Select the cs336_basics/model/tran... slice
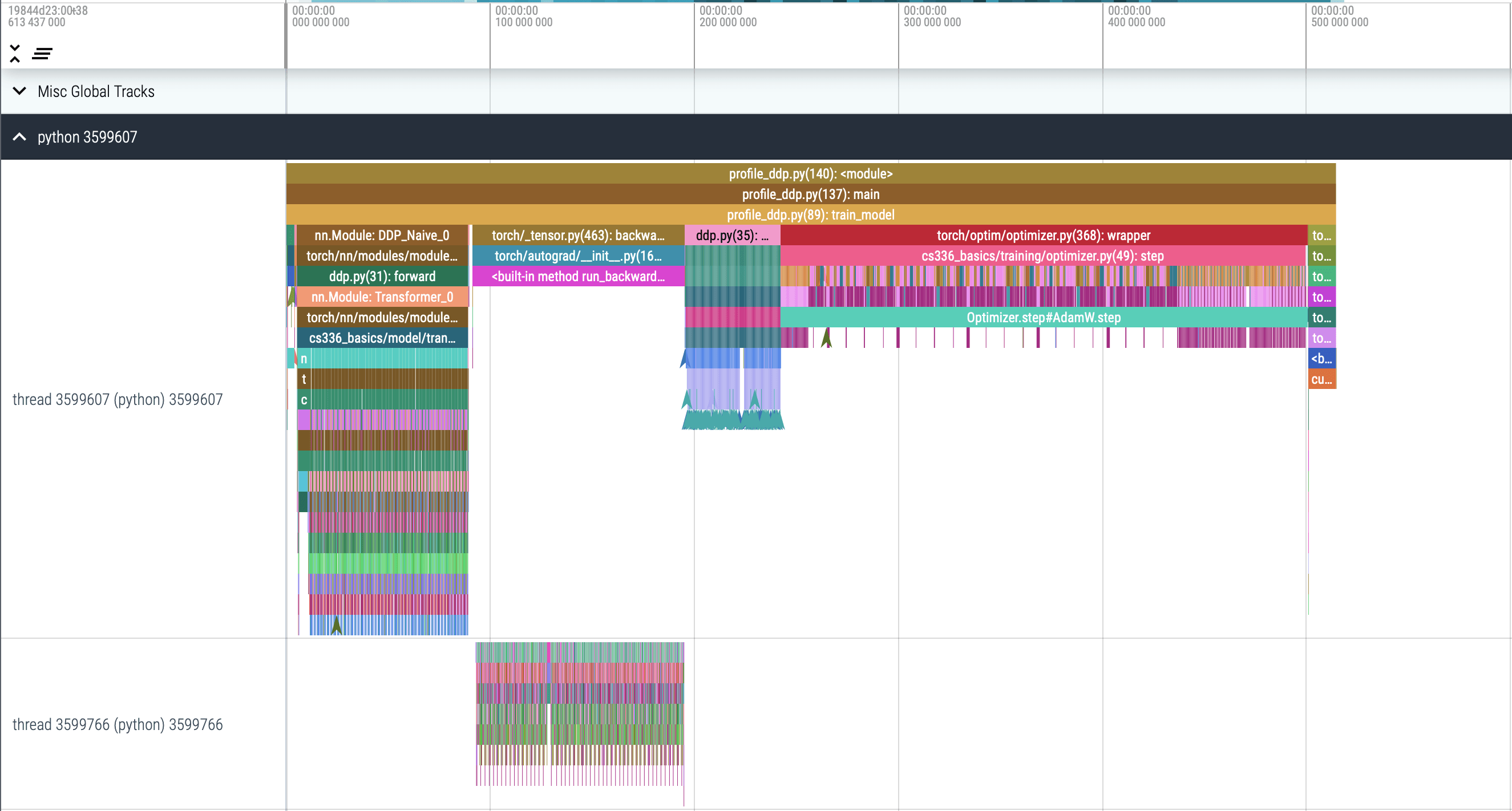This screenshot has width=1512, height=811. coord(382,338)
